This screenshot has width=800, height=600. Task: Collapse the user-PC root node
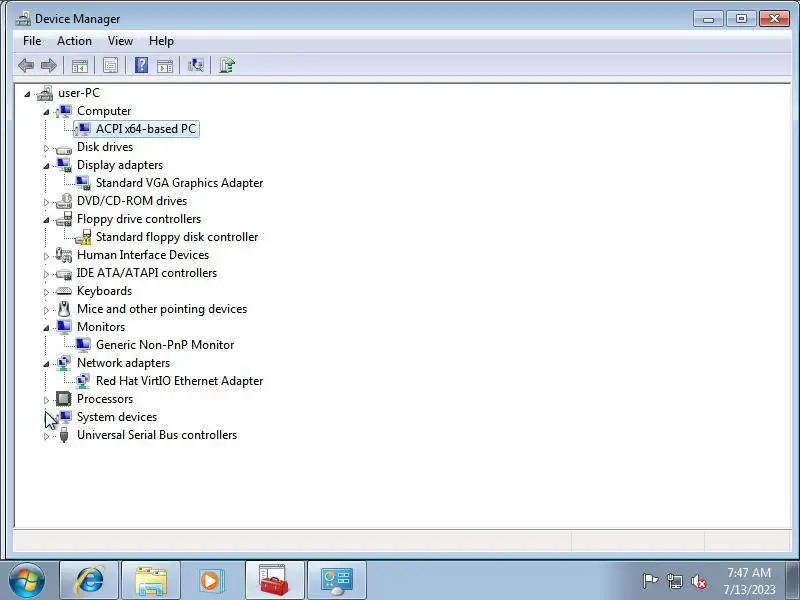pyautogui.click(x=27, y=94)
